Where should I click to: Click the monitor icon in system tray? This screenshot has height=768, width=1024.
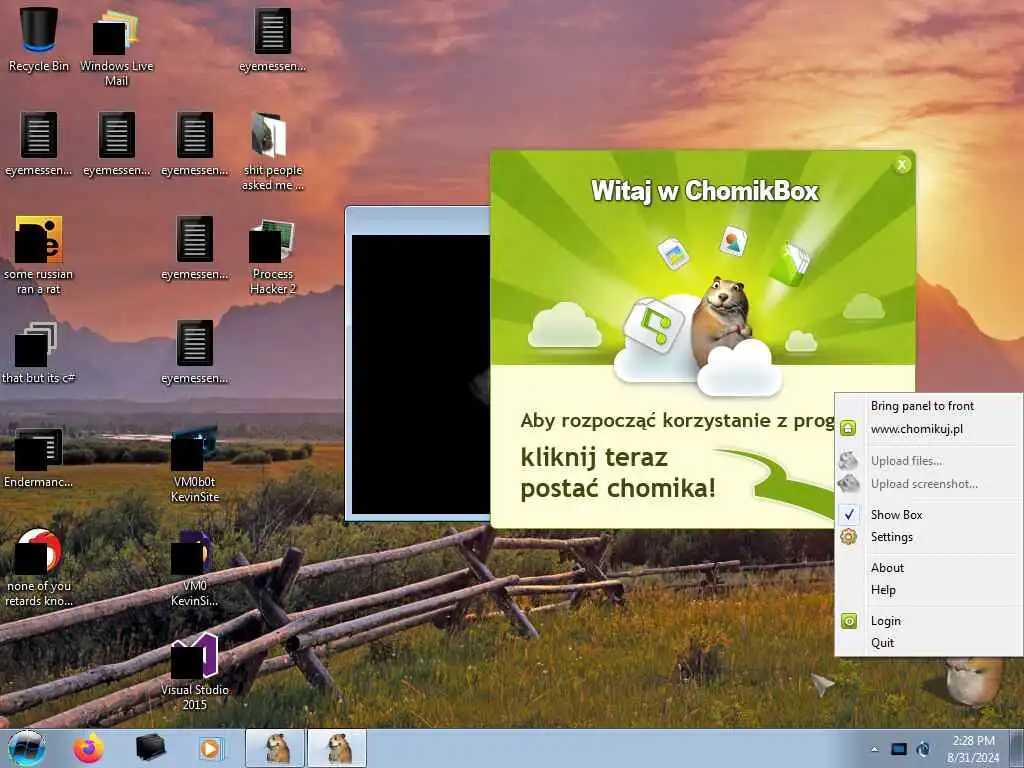tap(899, 749)
